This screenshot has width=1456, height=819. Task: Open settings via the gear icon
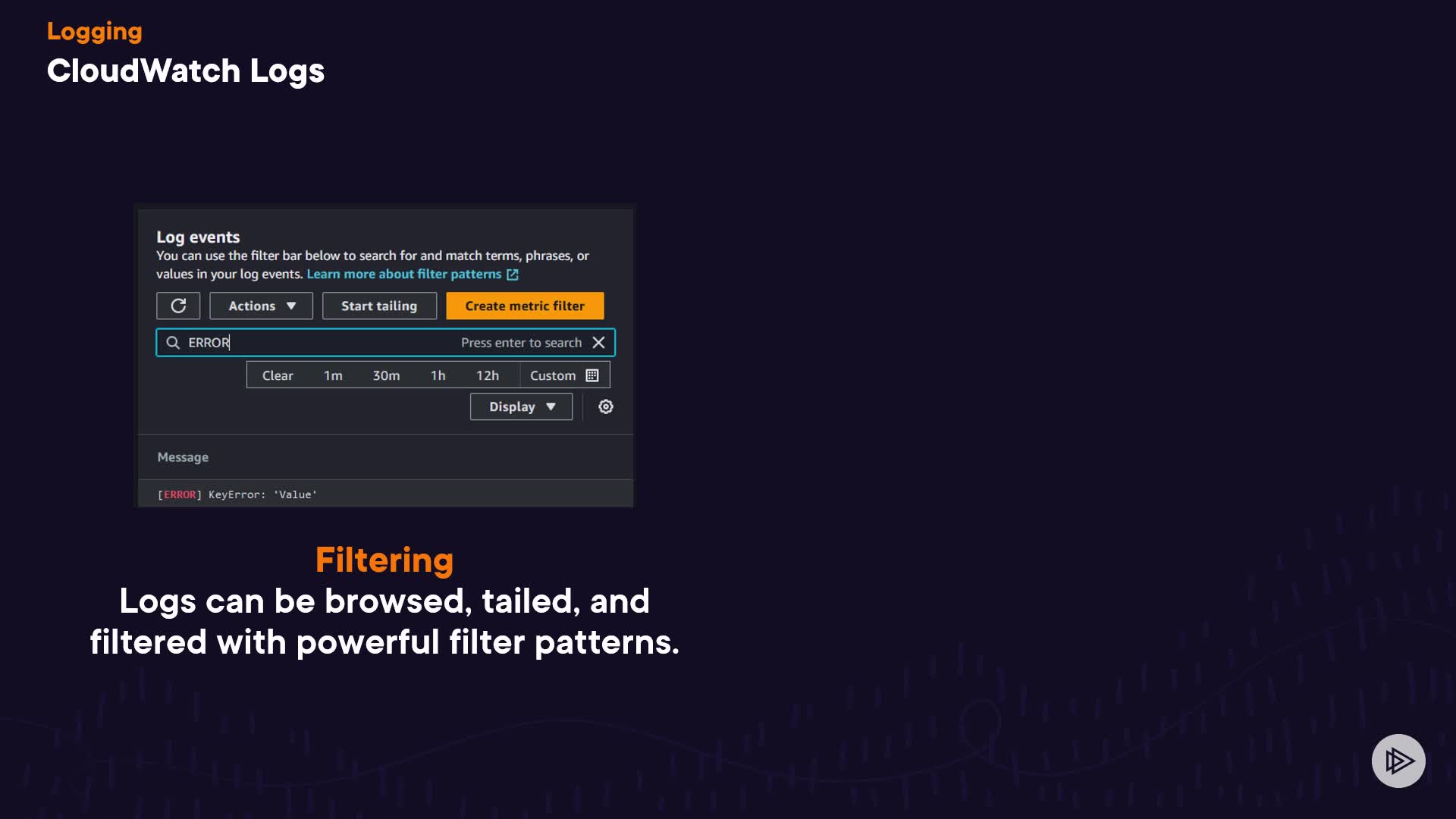click(605, 406)
